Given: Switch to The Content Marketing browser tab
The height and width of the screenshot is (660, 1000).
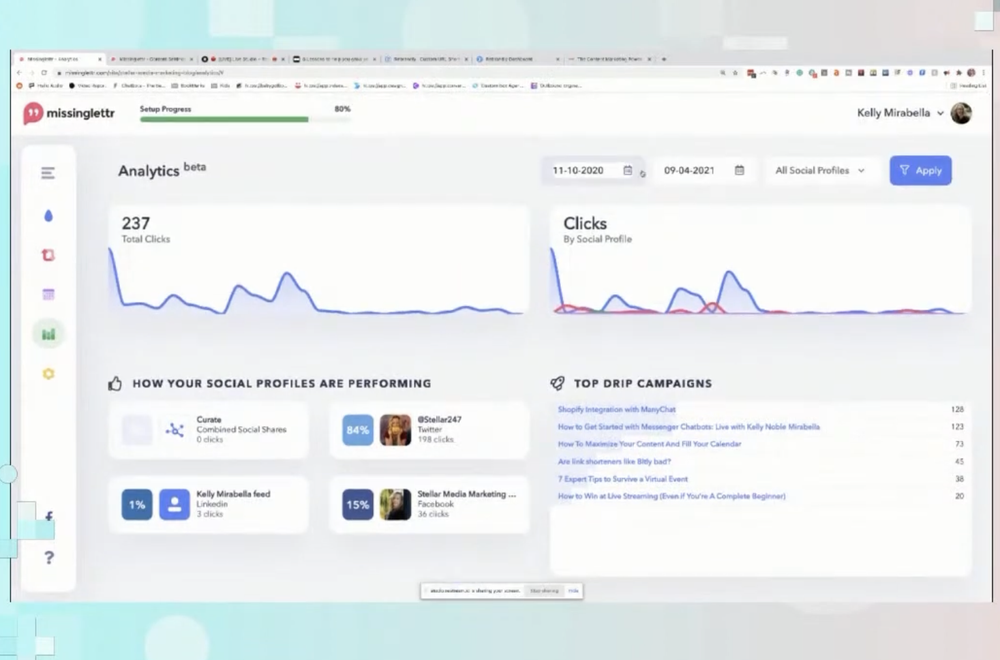Looking at the screenshot, I should [x=610, y=59].
